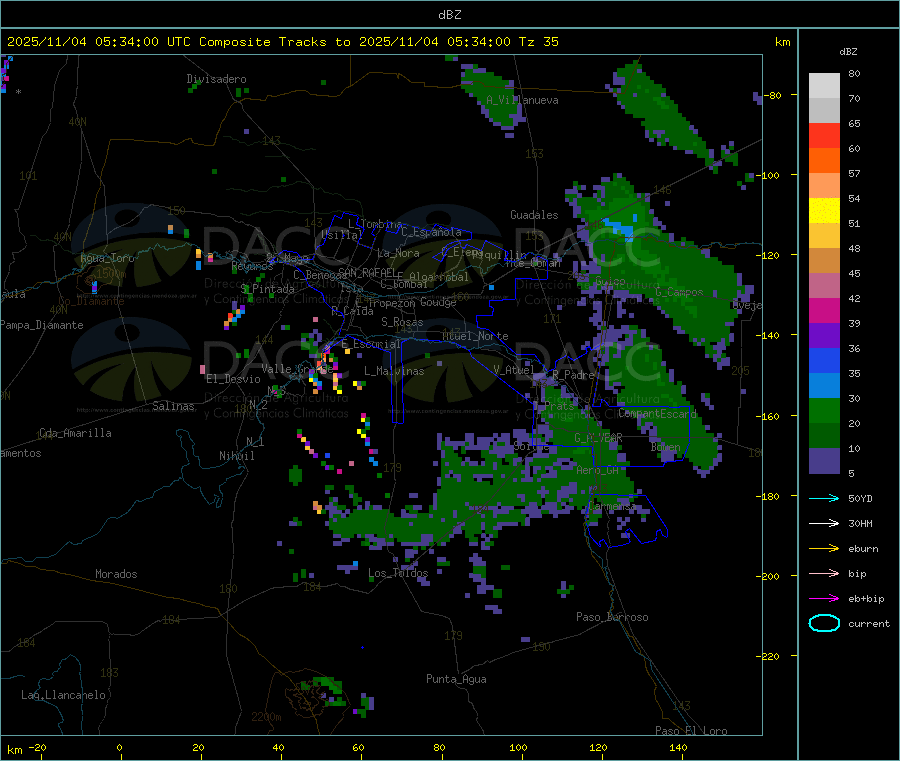Click the Morados map label
This screenshot has height=761, width=900.
(x=117, y=574)
